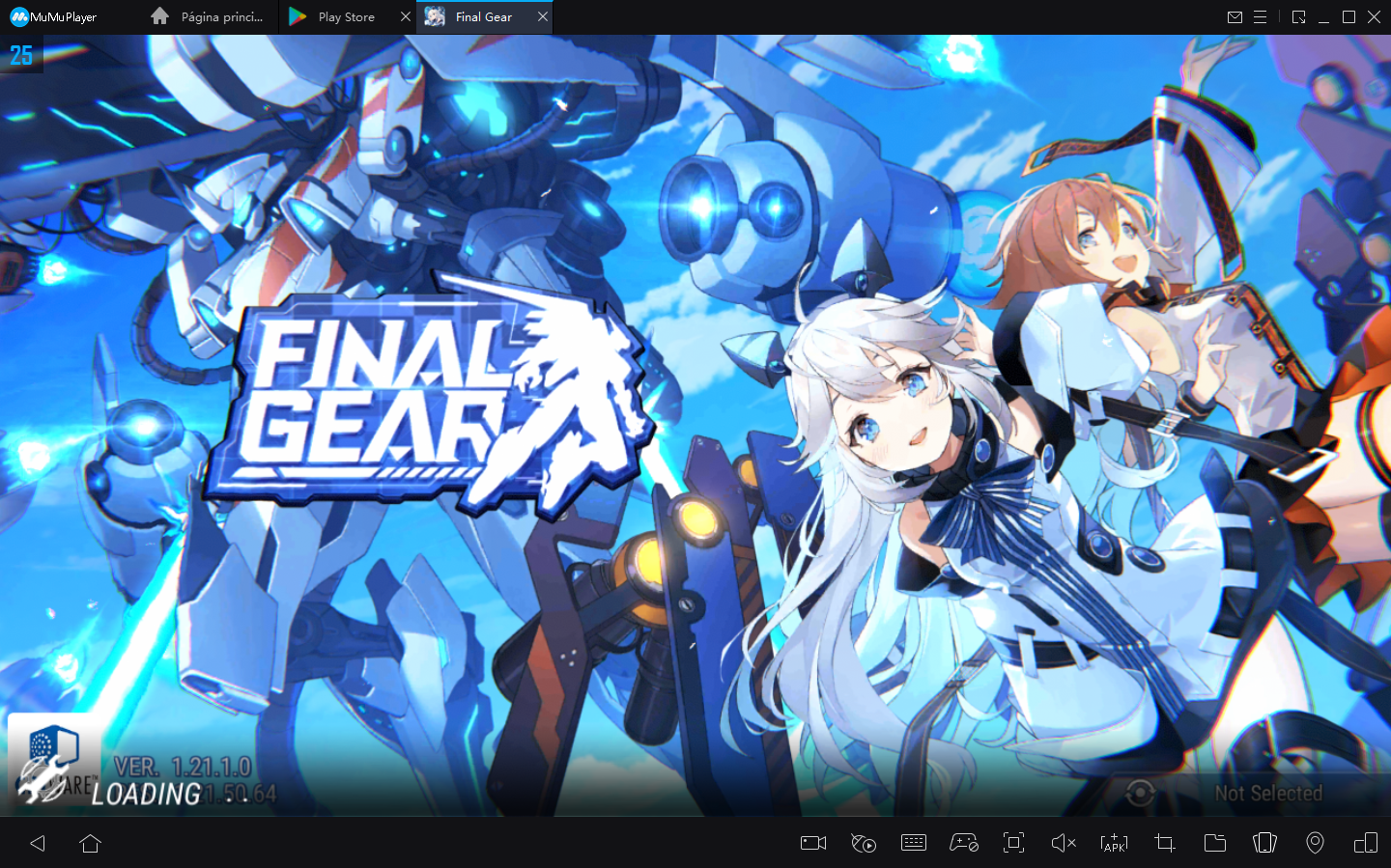Image resolution: width=1391 pixels, height=868 pixels.
Task: Open the keyboard mapping editor
Action: click(x=913, y=843)
